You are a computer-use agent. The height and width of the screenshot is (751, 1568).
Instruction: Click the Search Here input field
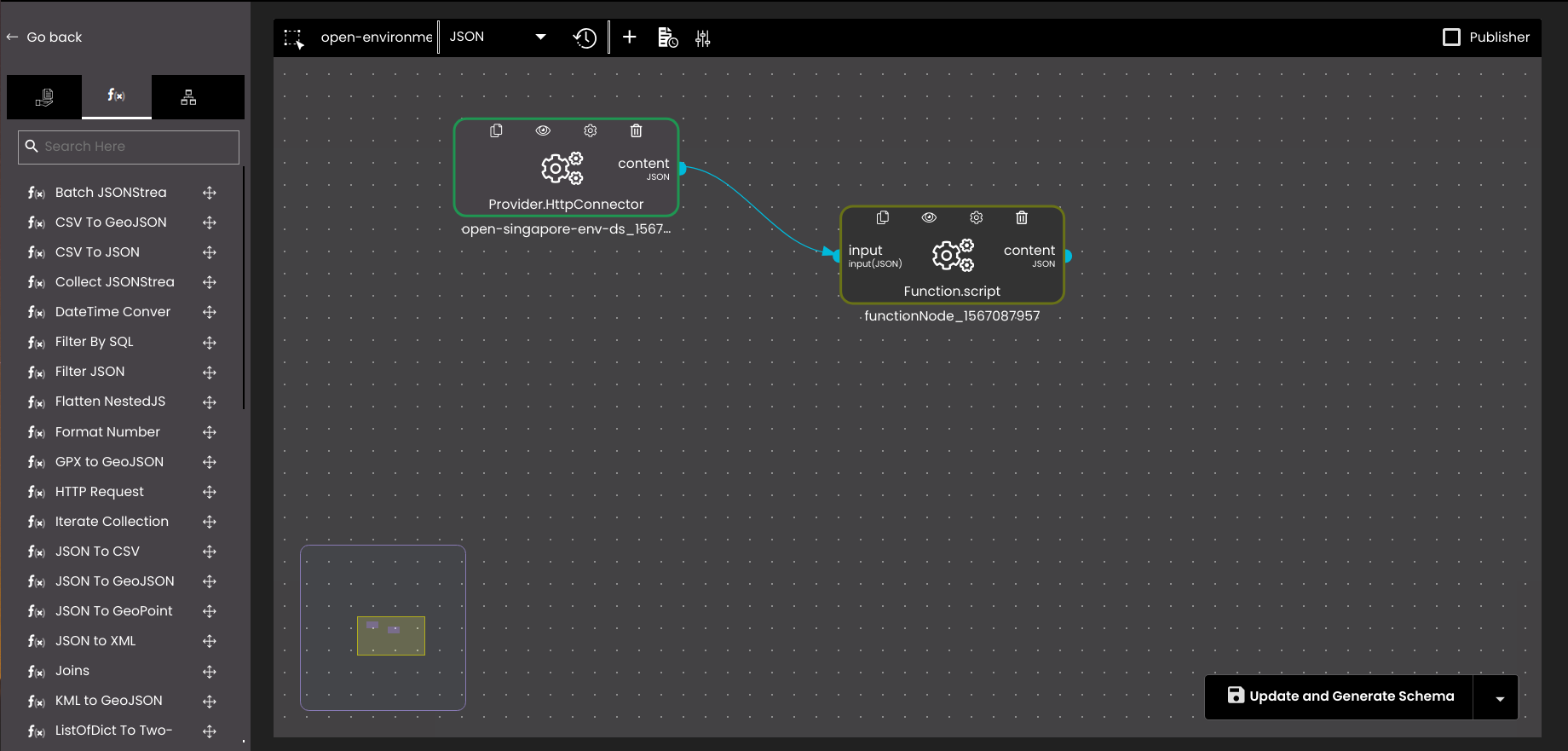tap(129, 147)
